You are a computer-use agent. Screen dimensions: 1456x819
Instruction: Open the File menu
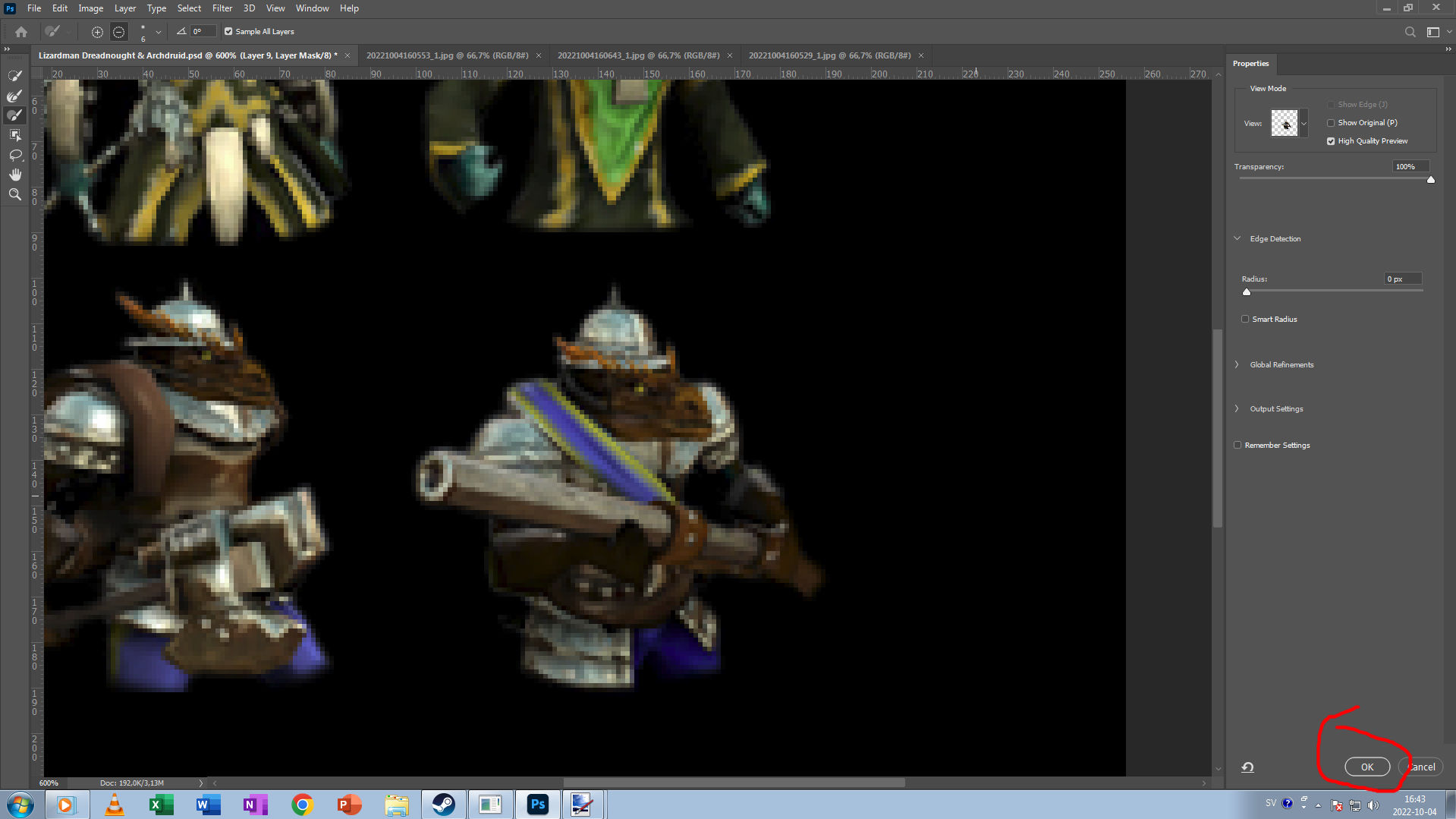click(34, 8)
